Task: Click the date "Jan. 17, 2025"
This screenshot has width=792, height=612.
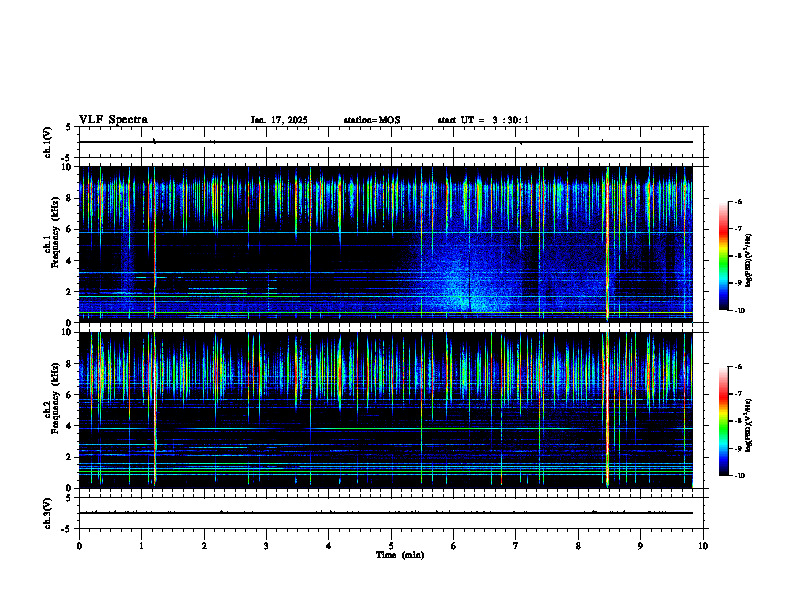Action: (x=279, y=120)
